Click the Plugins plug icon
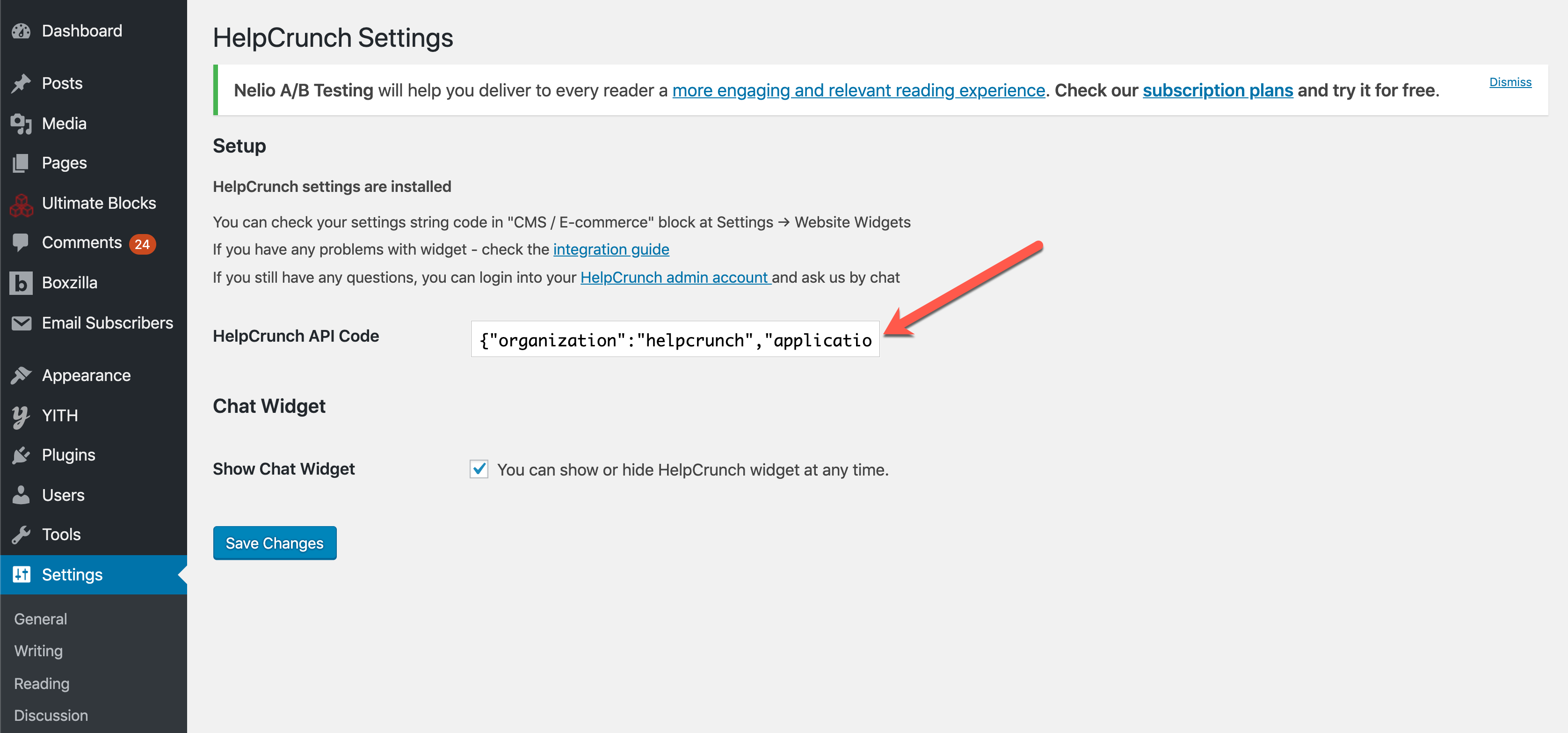The image size is (1568, 733). click(x=22, y=455)
